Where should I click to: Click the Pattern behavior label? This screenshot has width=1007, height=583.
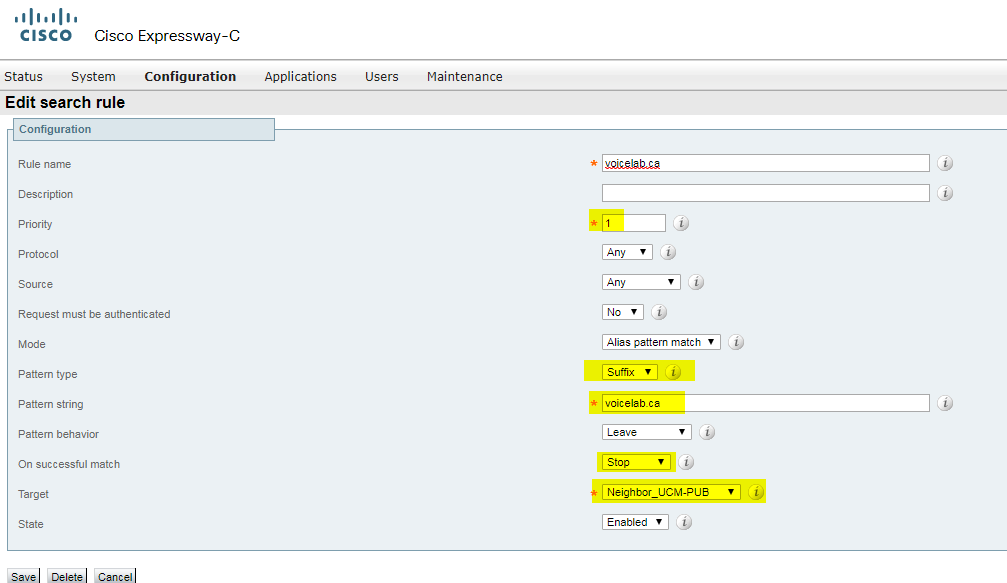click(x=58, y=434)
